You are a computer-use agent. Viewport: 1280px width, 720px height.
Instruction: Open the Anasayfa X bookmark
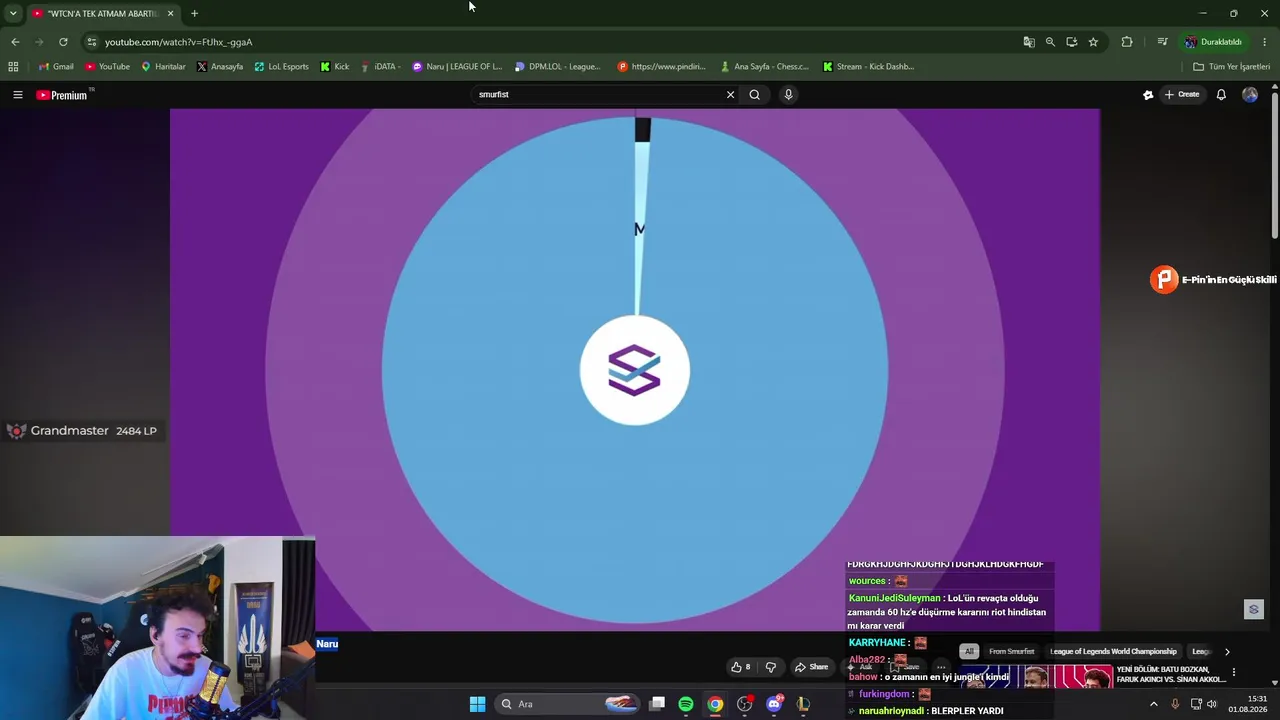pyautogui.click(x=220, y=67)
